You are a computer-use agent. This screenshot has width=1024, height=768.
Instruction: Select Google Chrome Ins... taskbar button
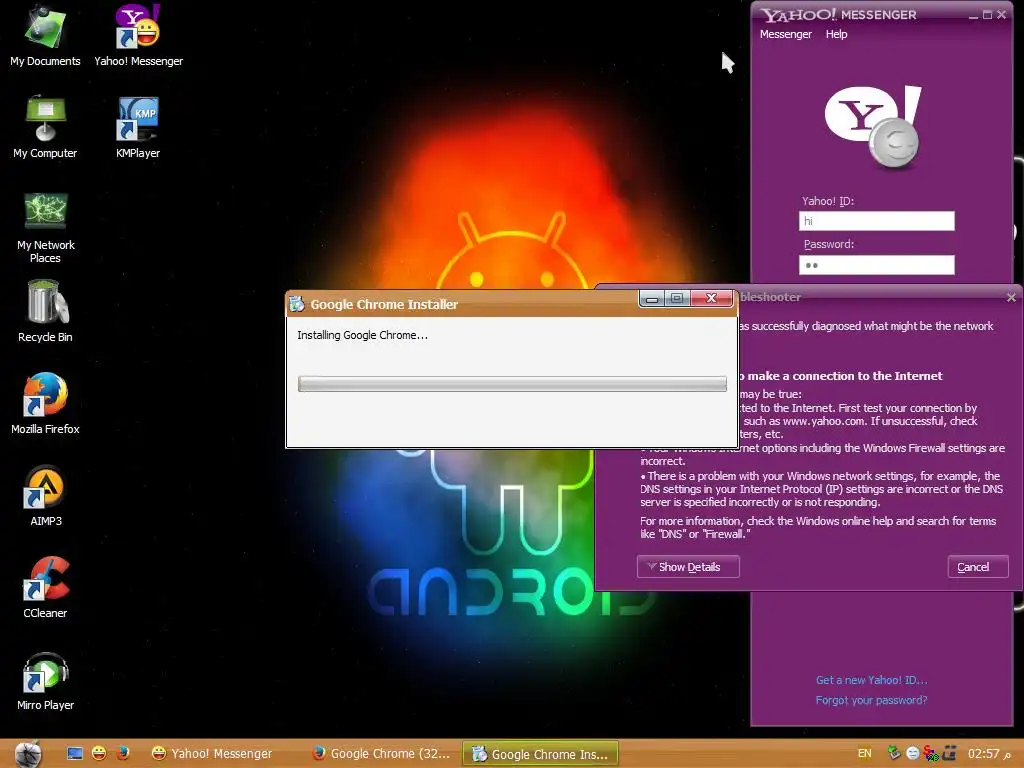(x=540, y=754)
